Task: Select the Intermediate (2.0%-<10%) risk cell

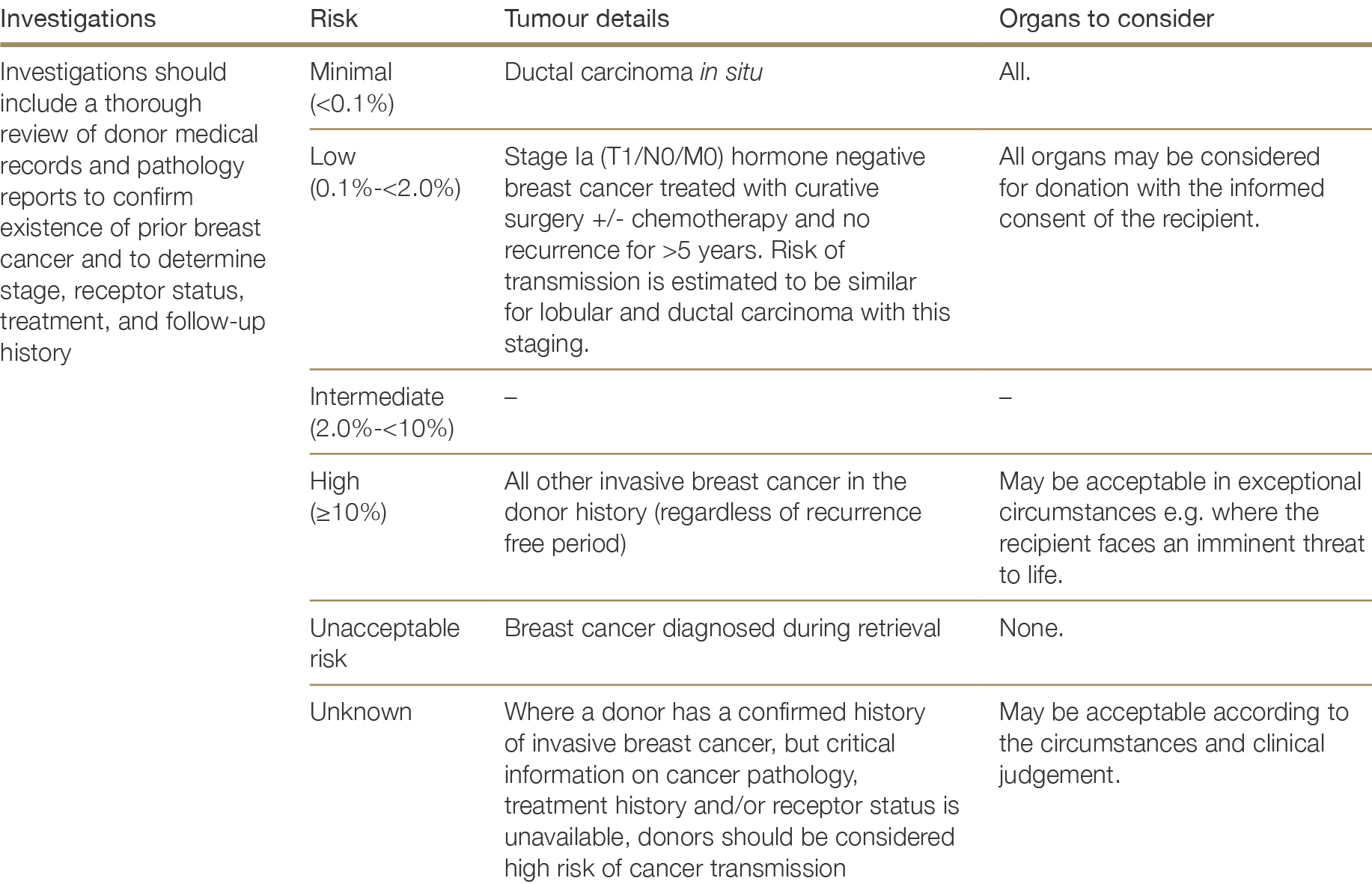Action: tap(382, 412)
